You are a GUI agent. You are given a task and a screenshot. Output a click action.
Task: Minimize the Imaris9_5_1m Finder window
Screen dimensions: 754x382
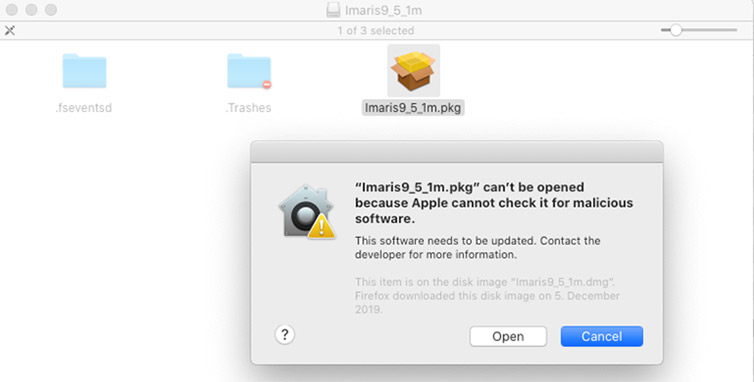tap(31, 10)
